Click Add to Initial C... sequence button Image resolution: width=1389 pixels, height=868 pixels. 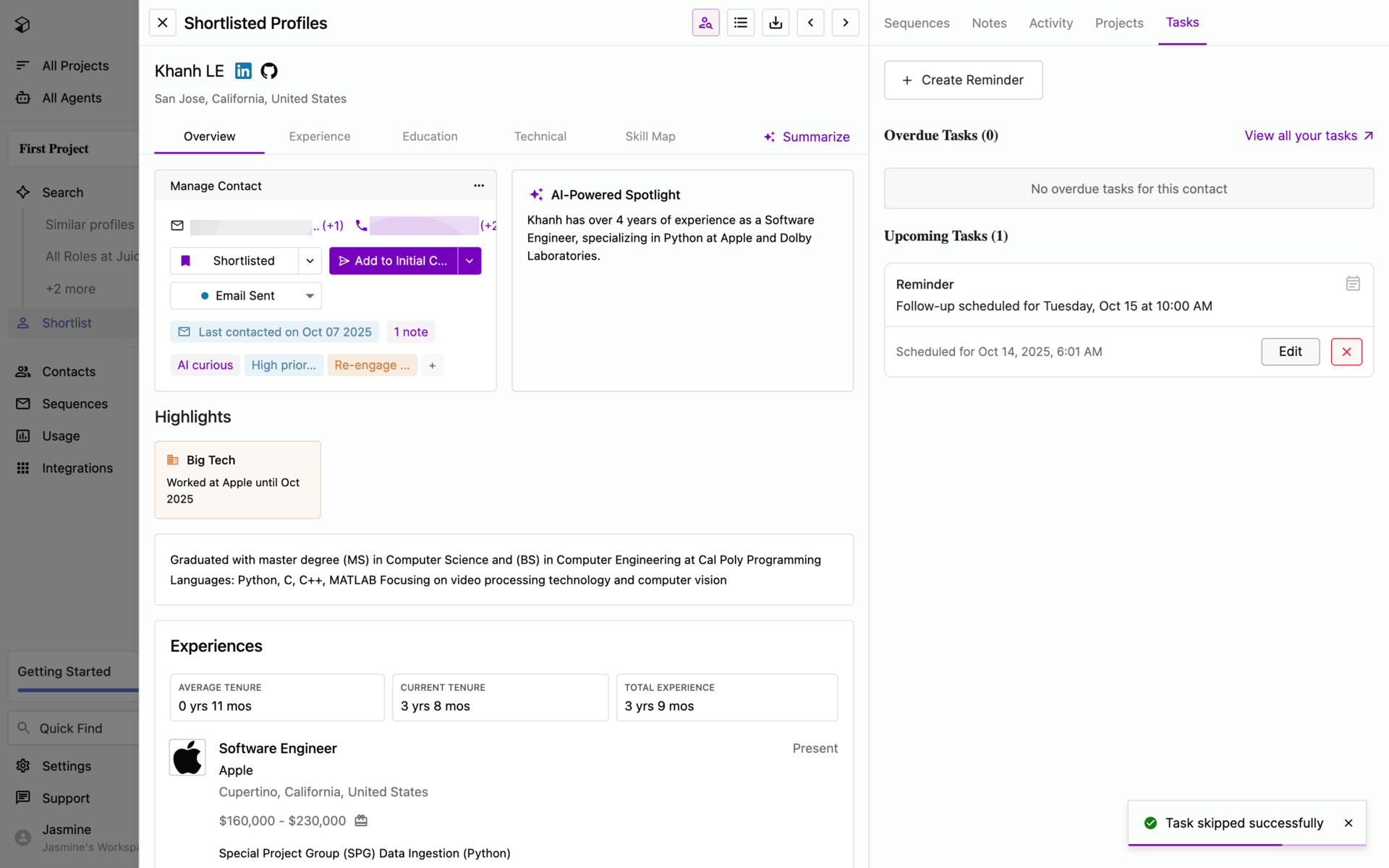click(x=394, y=261)
